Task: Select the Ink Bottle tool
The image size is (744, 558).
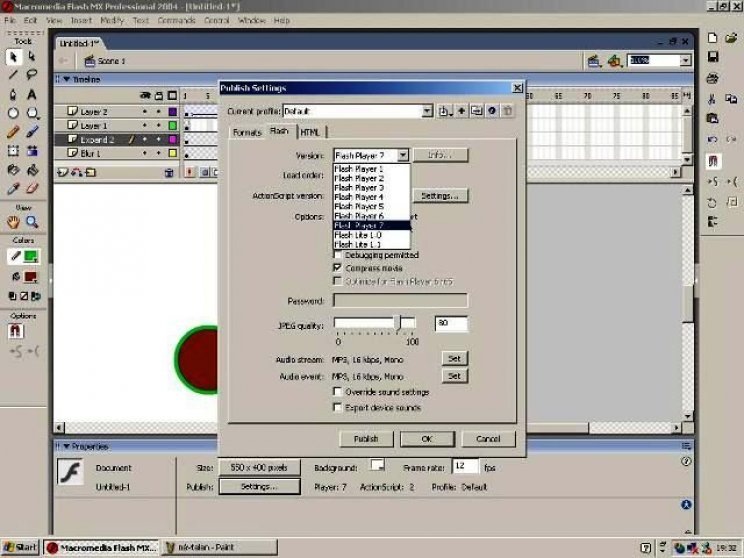Action: [13, 170]
